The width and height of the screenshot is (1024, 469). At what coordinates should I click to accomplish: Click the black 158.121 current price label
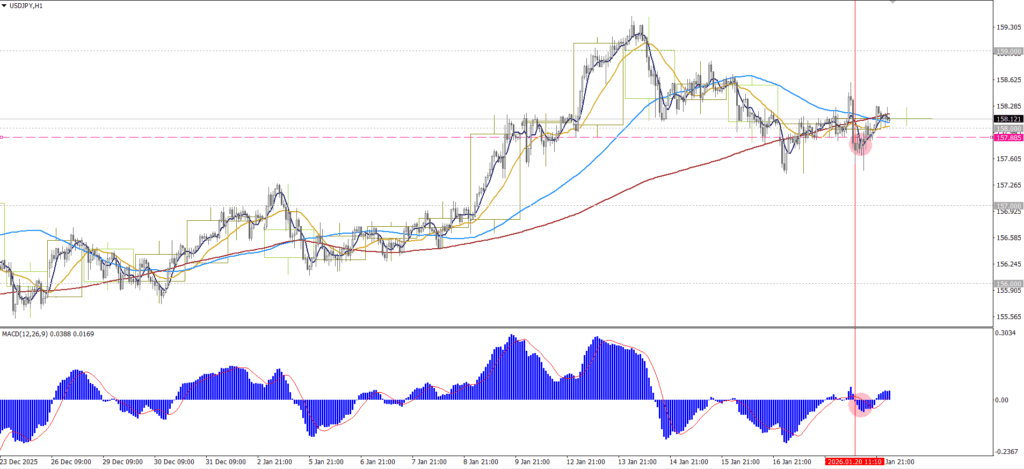coord(1008,119)
